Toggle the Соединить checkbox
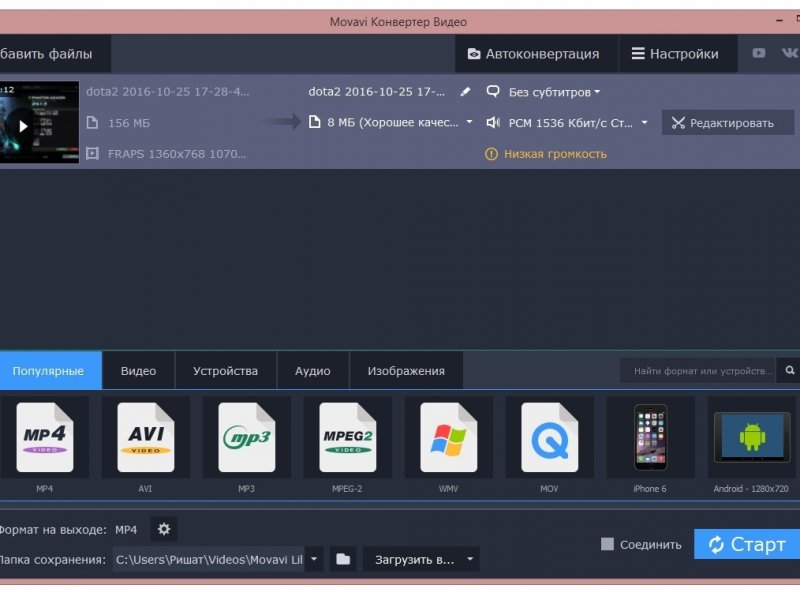Viewport: 800px width, 600px height. pyautogui.click(x=607, y=544)
